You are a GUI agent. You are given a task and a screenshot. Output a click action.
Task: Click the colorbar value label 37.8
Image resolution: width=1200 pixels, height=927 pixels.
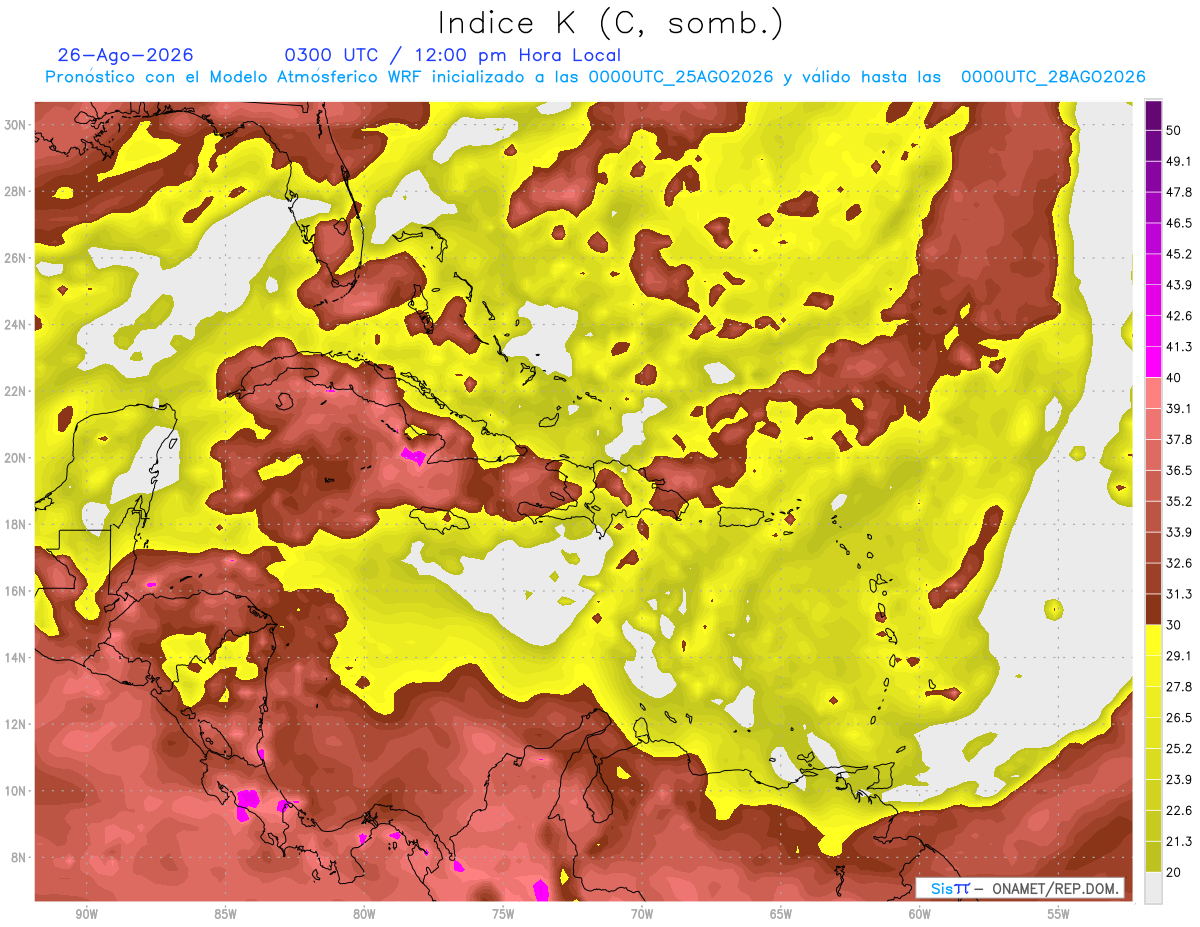[1179, 439]
